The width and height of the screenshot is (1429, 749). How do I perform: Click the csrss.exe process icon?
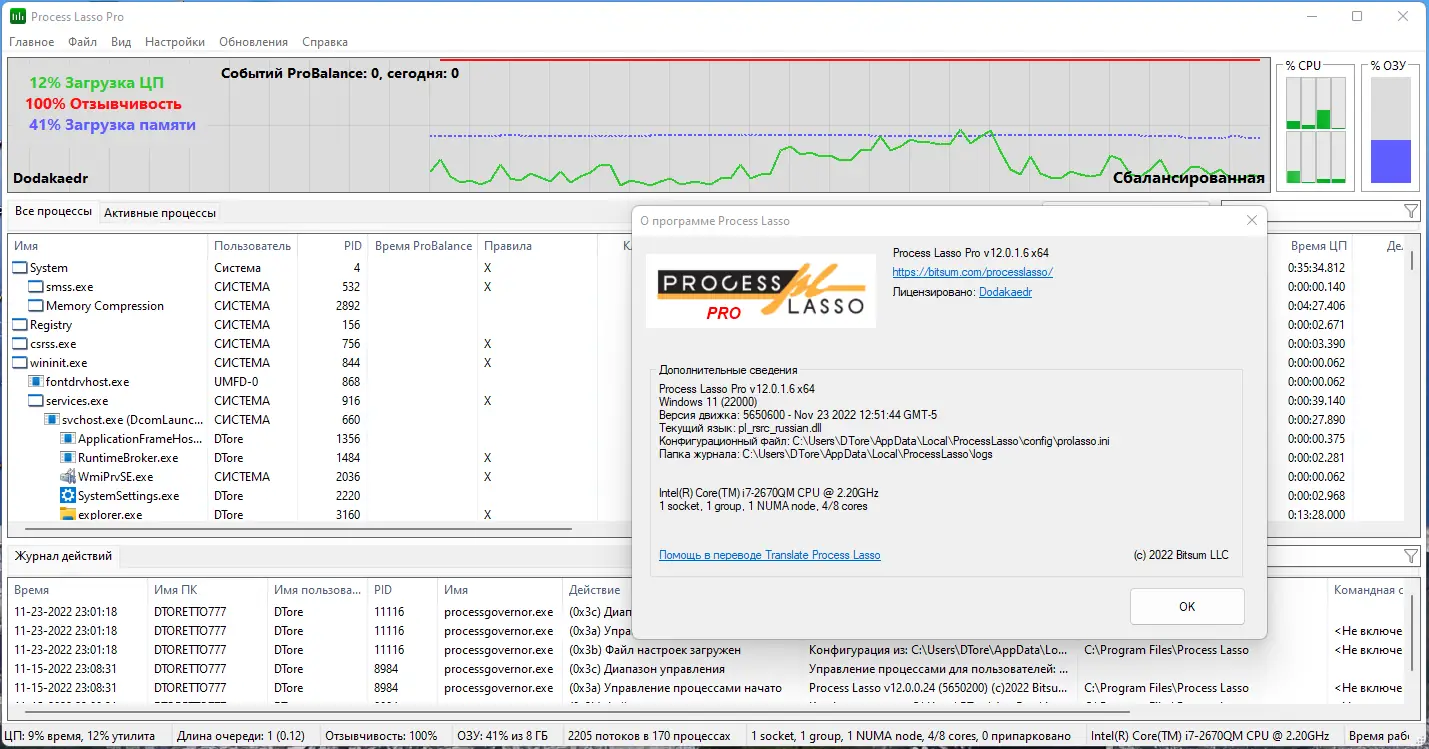click(x=20, y=344)
